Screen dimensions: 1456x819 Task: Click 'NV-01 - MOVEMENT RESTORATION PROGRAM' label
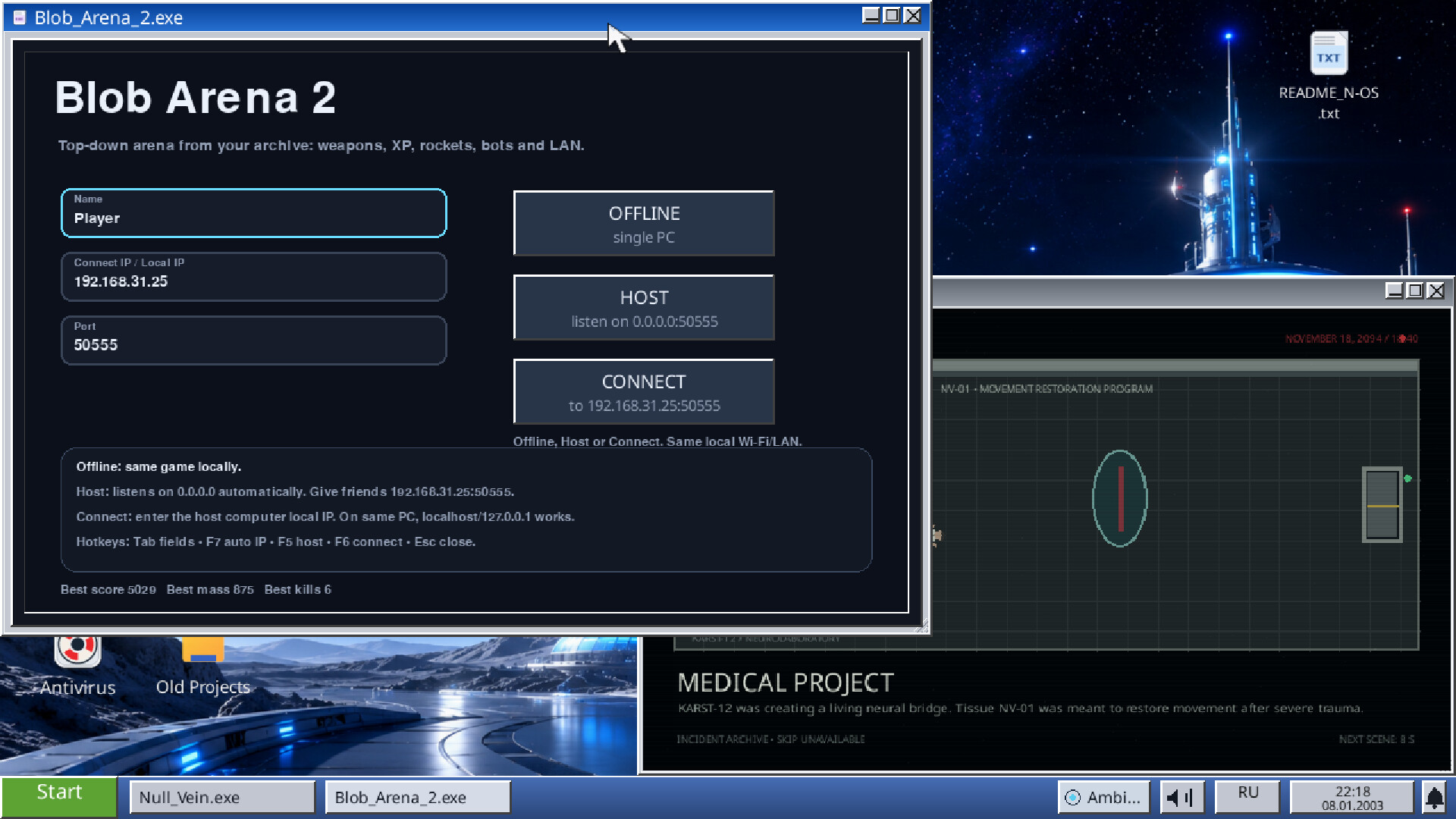1046,389
